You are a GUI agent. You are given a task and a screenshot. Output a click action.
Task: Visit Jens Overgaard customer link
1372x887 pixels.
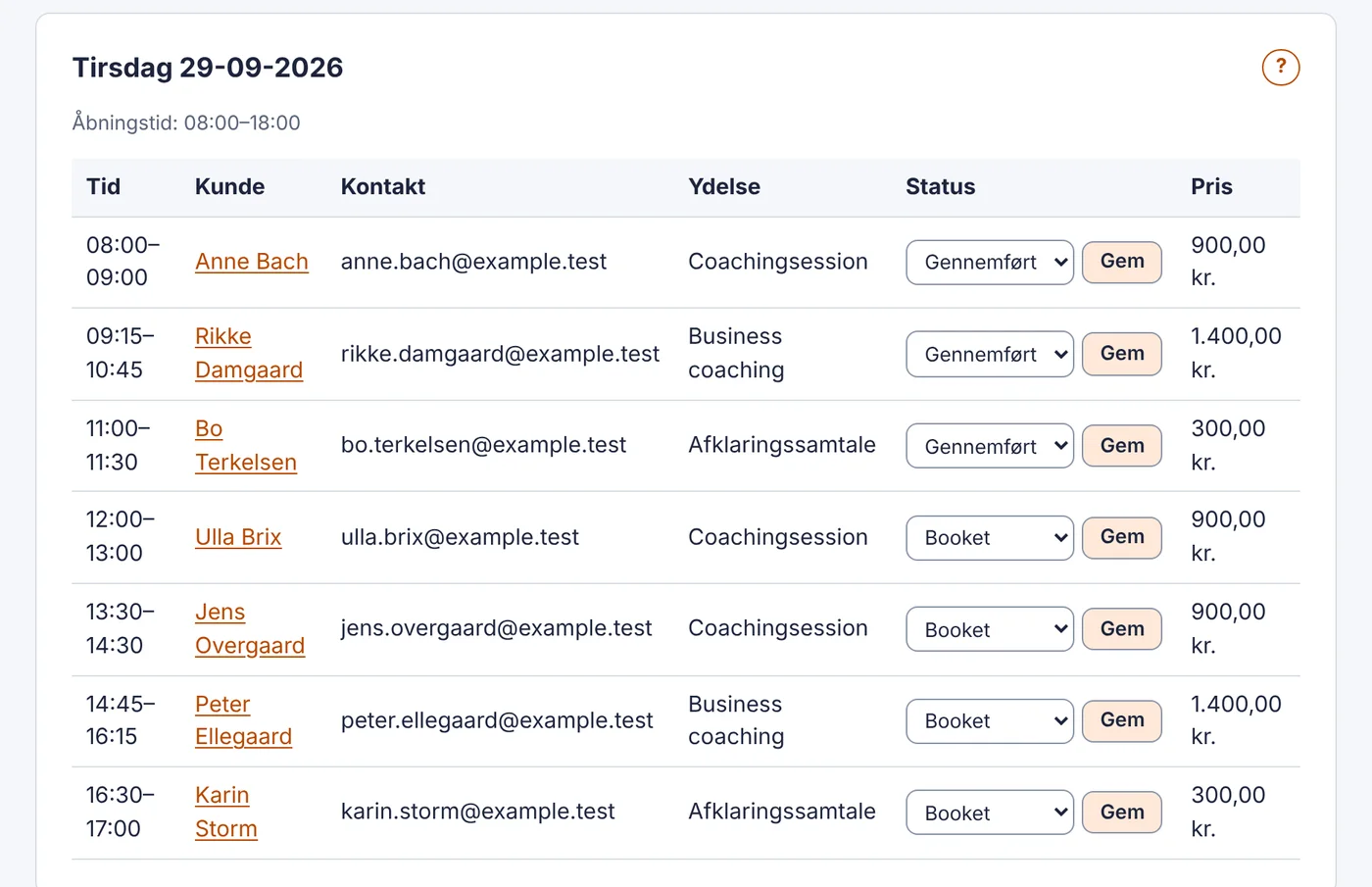click(250, 629)
